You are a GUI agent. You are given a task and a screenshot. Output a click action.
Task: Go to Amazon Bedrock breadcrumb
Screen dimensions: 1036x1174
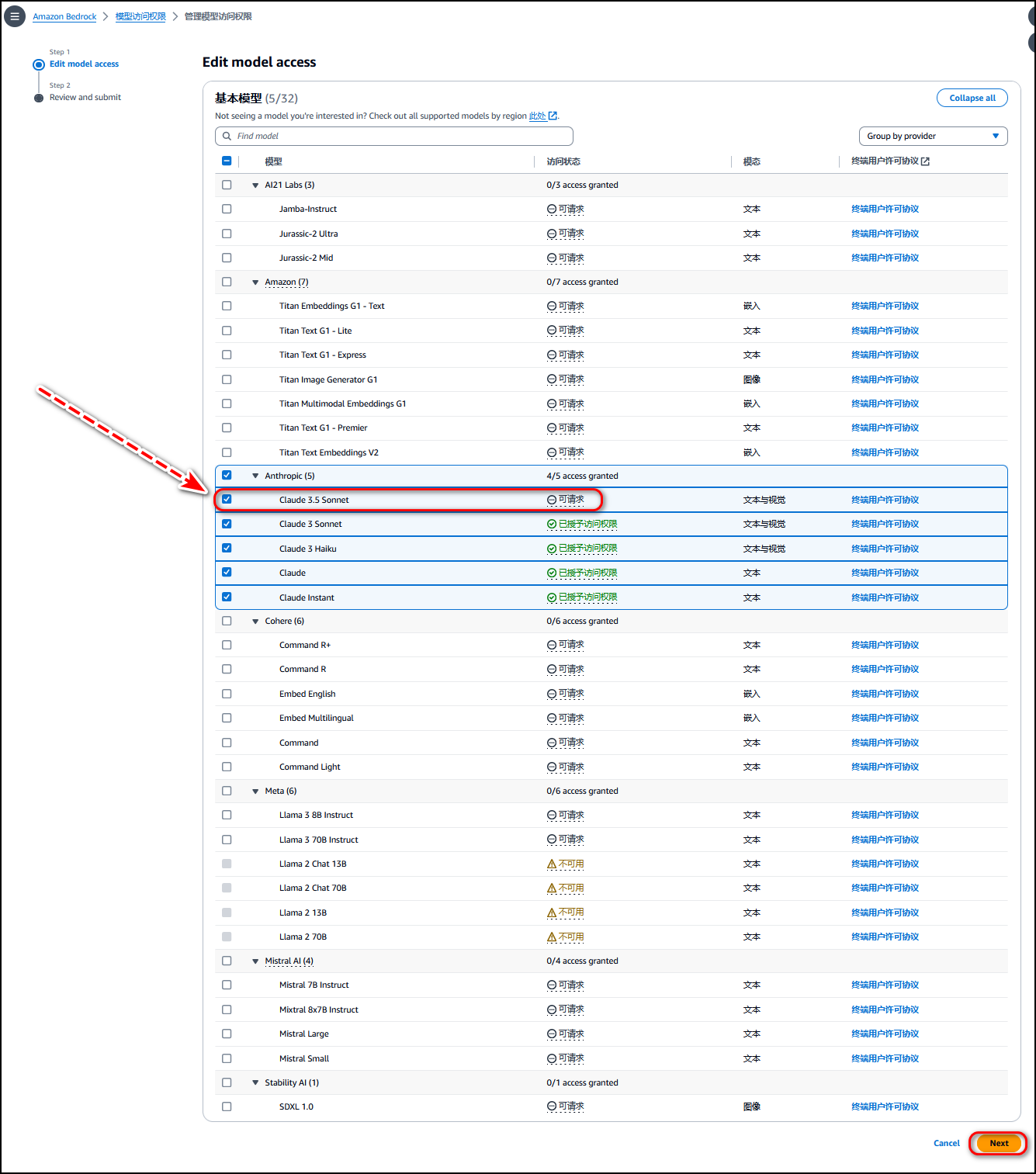click(x=64, y=16)
